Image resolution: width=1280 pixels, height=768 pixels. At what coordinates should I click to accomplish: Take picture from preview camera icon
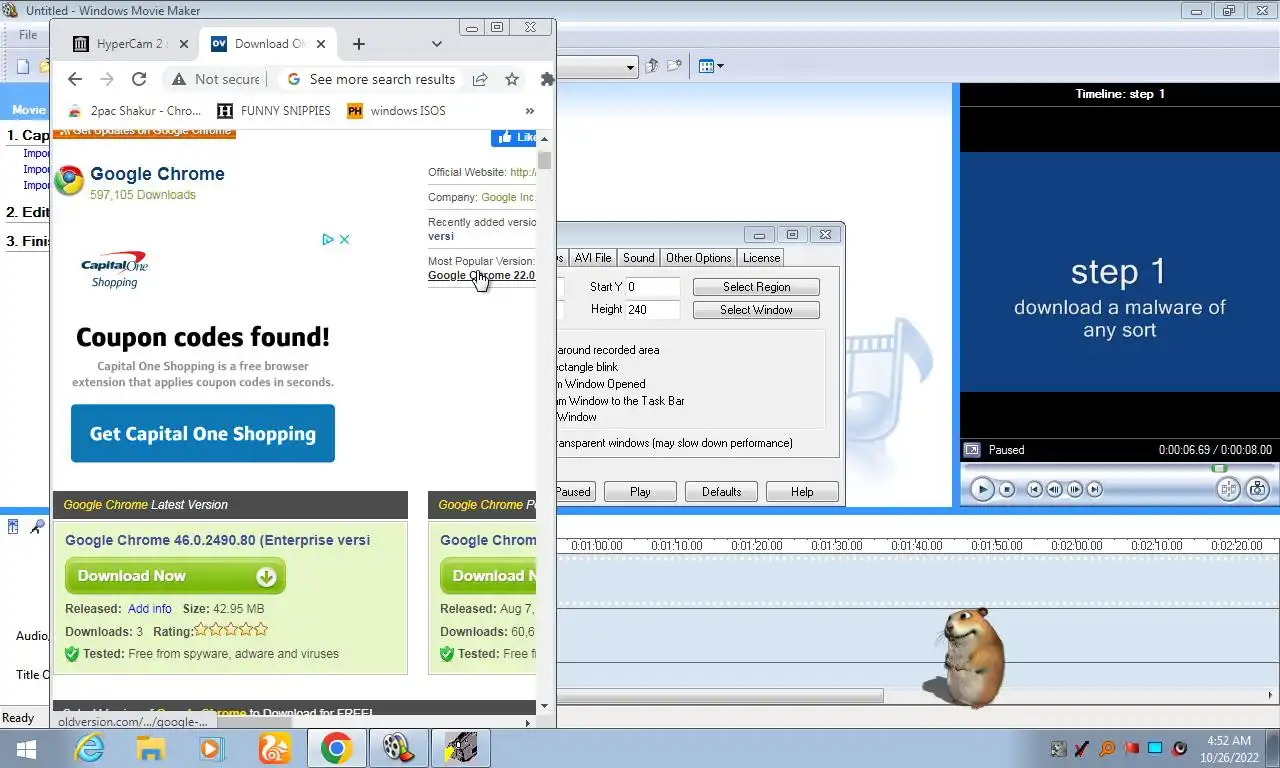[x=1257, y=489]
